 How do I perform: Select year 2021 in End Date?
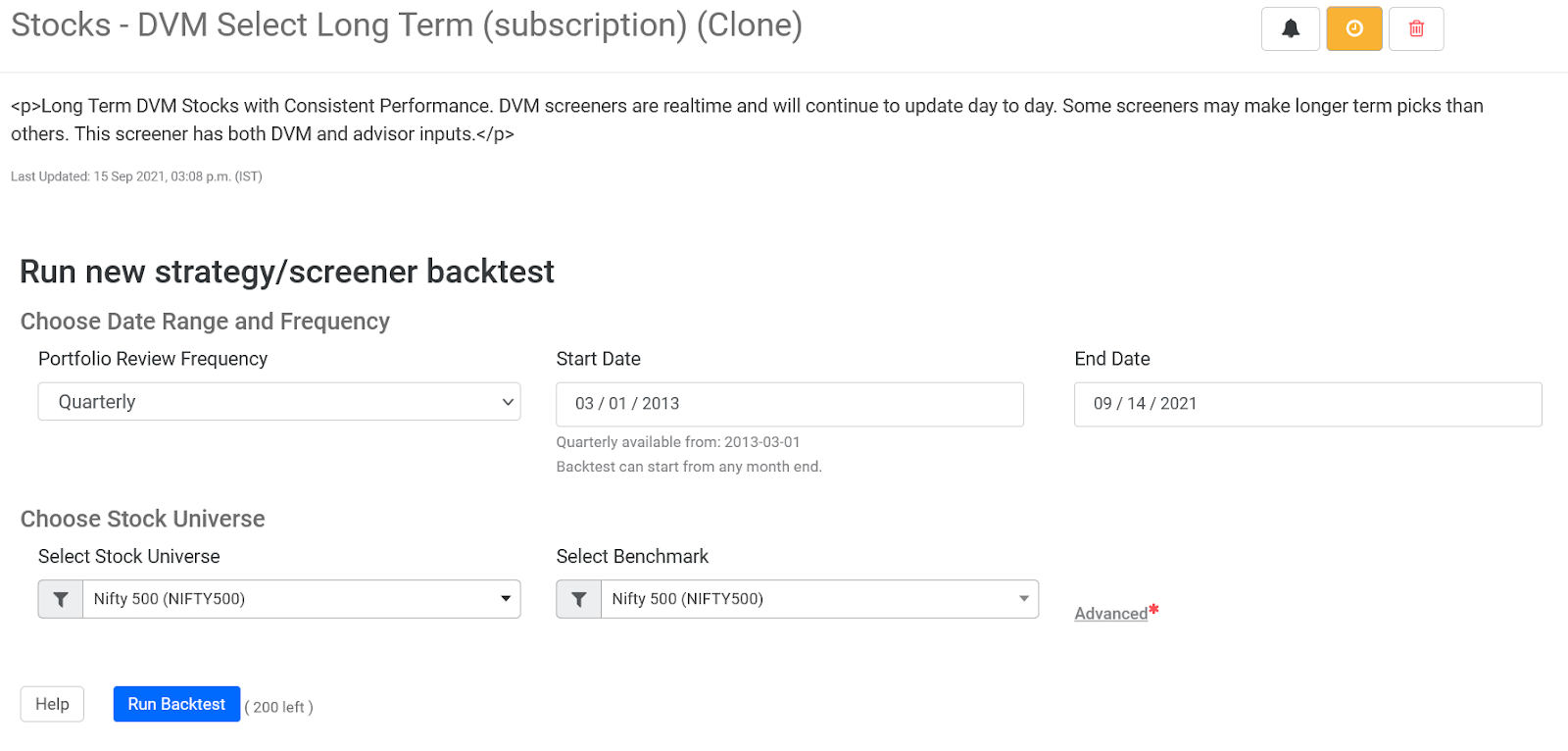tap(1179, 404)
